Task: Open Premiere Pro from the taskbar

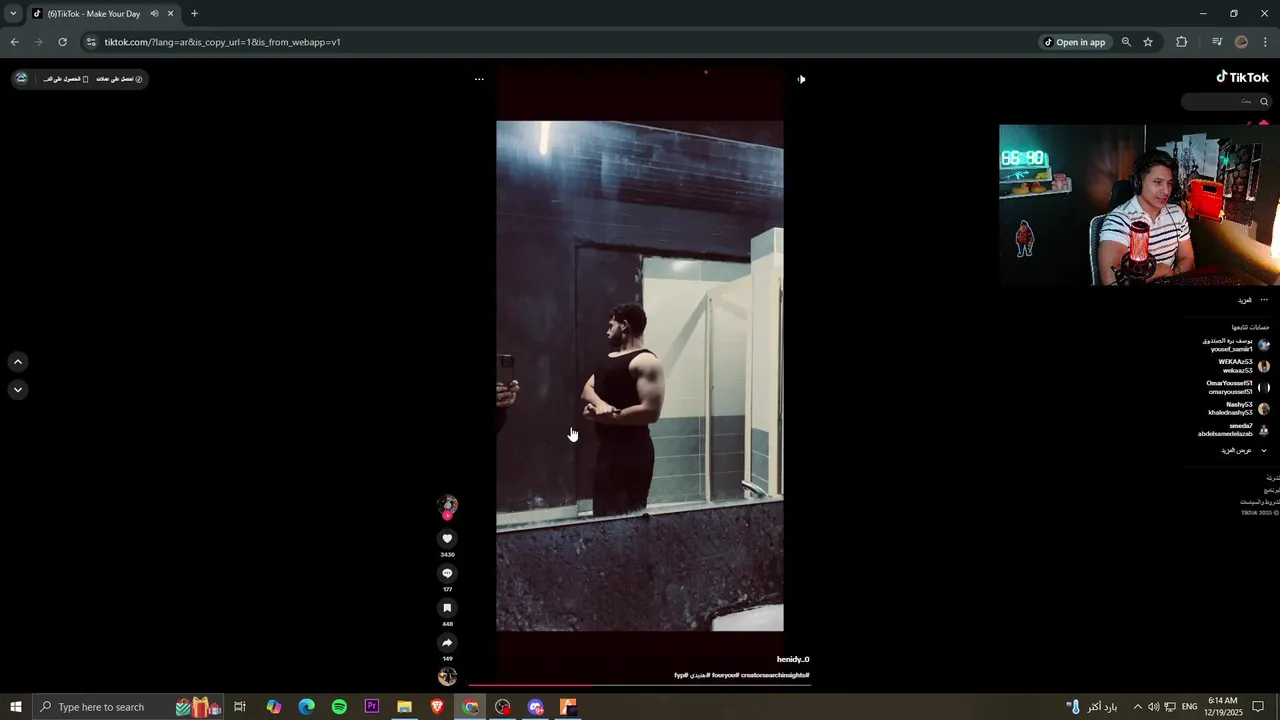Action: pos(372,707)
